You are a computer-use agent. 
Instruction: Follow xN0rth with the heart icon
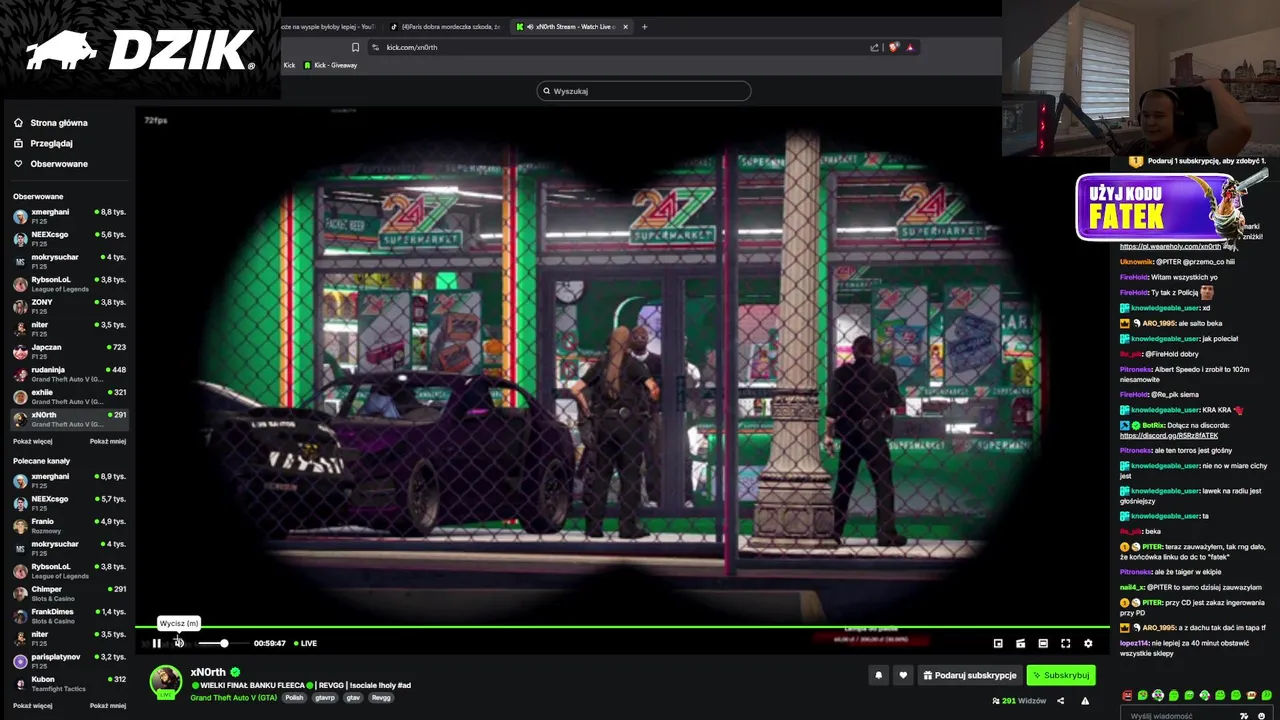pyautogui.click(x=903, y=675)
